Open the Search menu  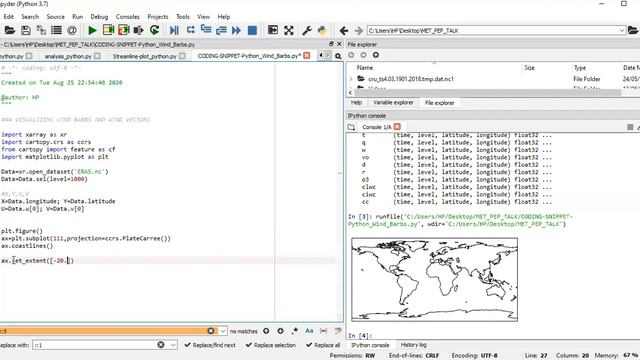30,17
